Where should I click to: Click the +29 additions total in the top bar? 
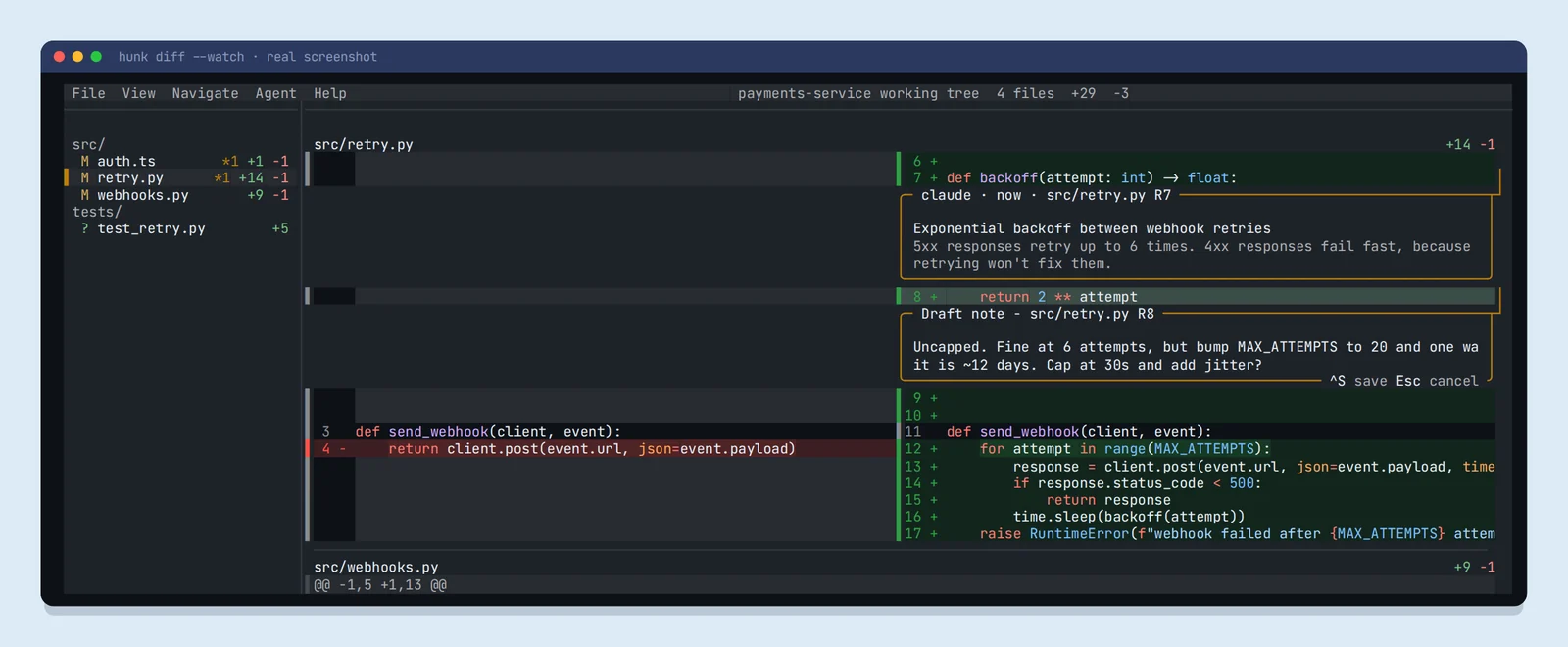(x=1083, y=93)
